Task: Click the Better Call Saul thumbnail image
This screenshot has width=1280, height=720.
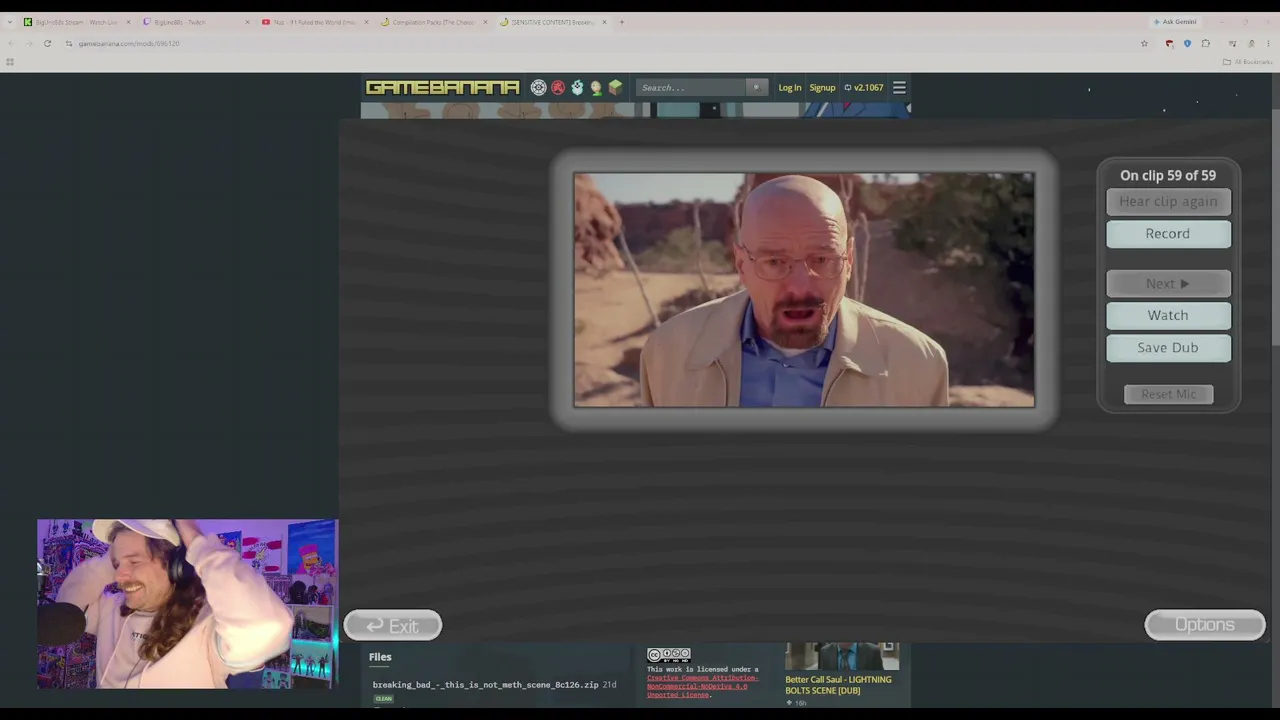Action: click(x=842, y=656)
